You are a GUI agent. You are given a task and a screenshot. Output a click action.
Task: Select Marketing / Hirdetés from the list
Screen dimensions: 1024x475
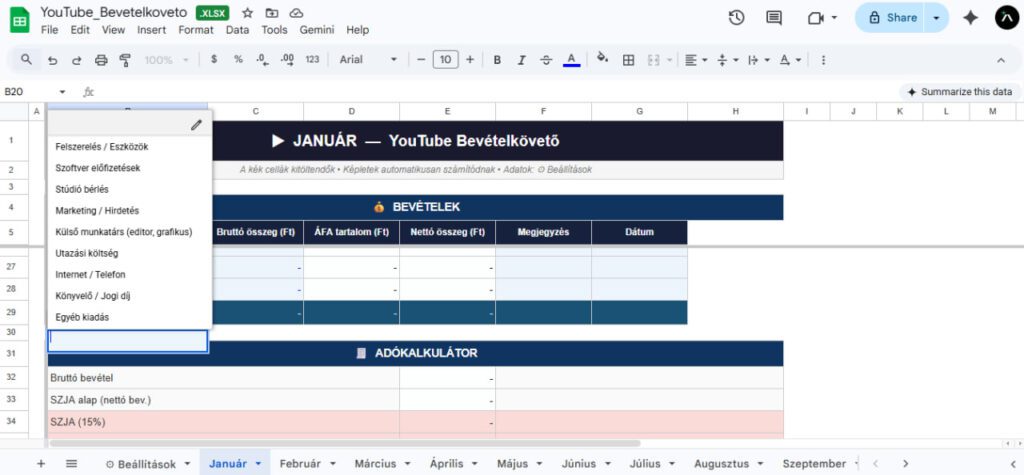(98, 211)
